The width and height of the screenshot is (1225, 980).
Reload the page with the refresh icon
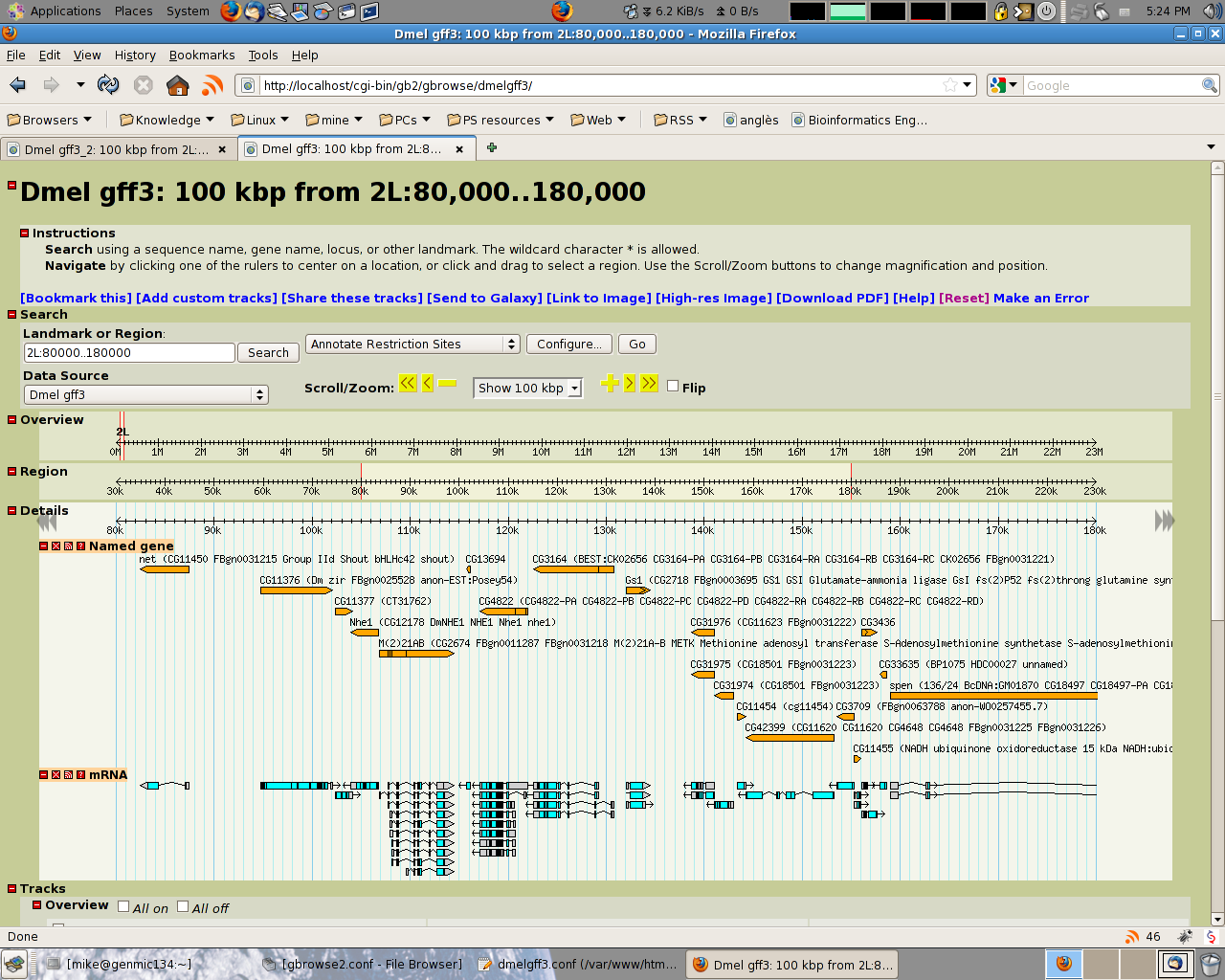(x=108, y=85)
